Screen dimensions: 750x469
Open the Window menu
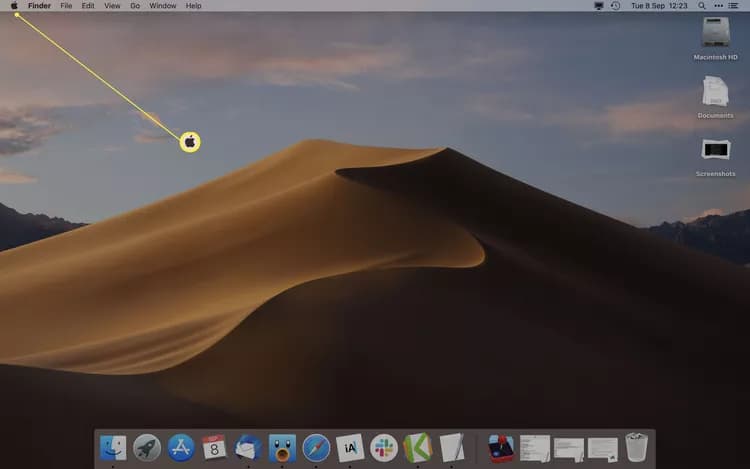[163, 6]
